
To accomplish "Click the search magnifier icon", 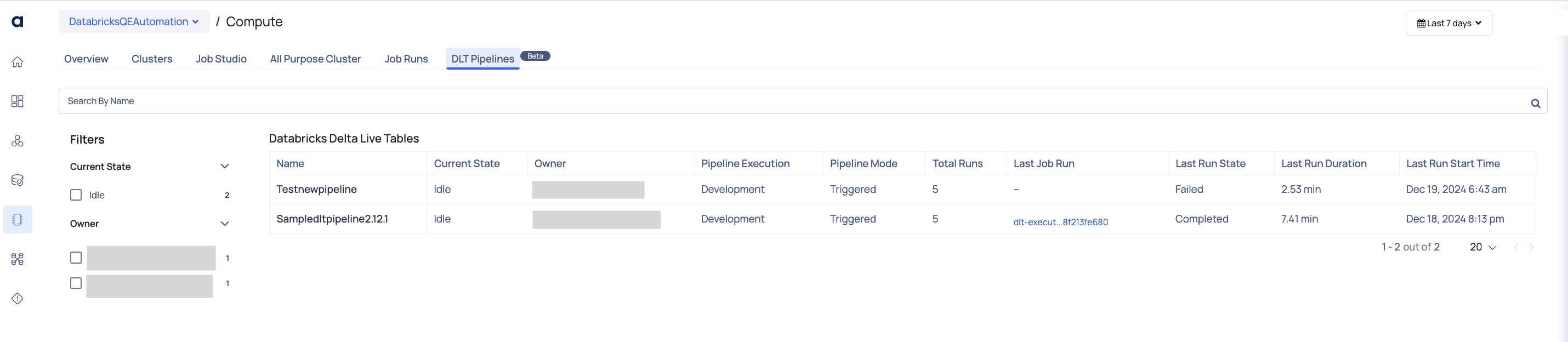I will tap(1535, 104).
